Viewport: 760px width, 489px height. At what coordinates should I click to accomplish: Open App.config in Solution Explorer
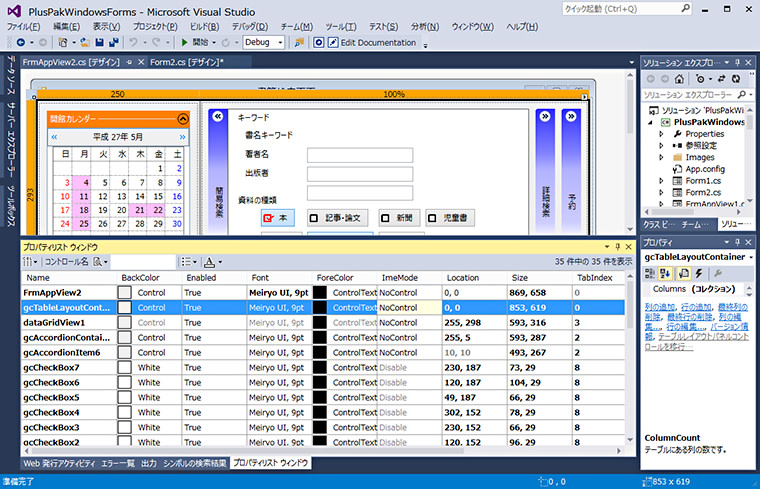click(705, 169)
